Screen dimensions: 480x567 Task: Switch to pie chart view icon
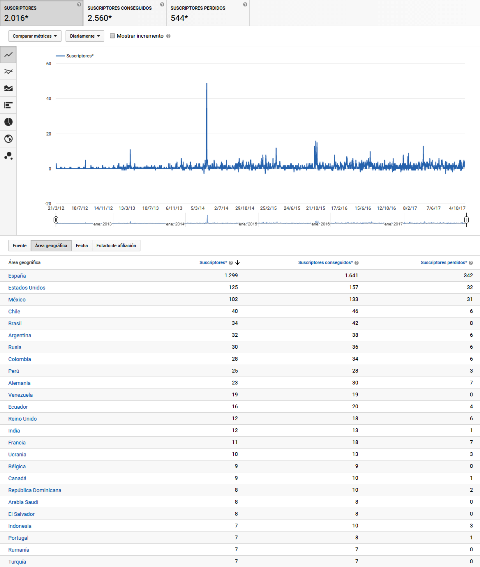(x=8, y=122)
